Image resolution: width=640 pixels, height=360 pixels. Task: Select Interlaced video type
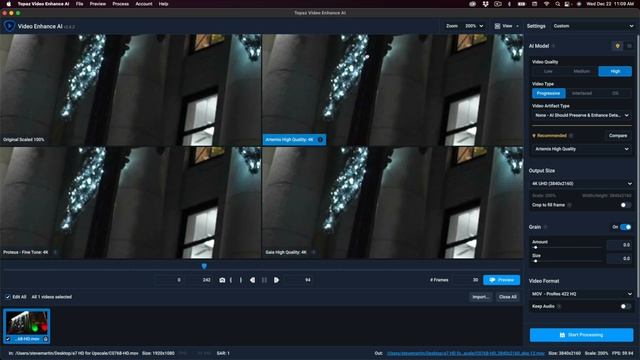click(x=582, y=93)
